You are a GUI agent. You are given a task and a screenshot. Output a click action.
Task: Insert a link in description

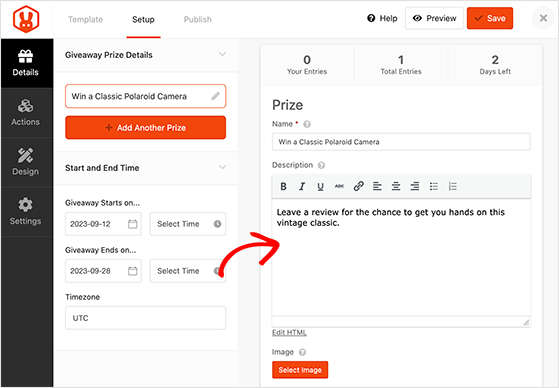(358, 186)
